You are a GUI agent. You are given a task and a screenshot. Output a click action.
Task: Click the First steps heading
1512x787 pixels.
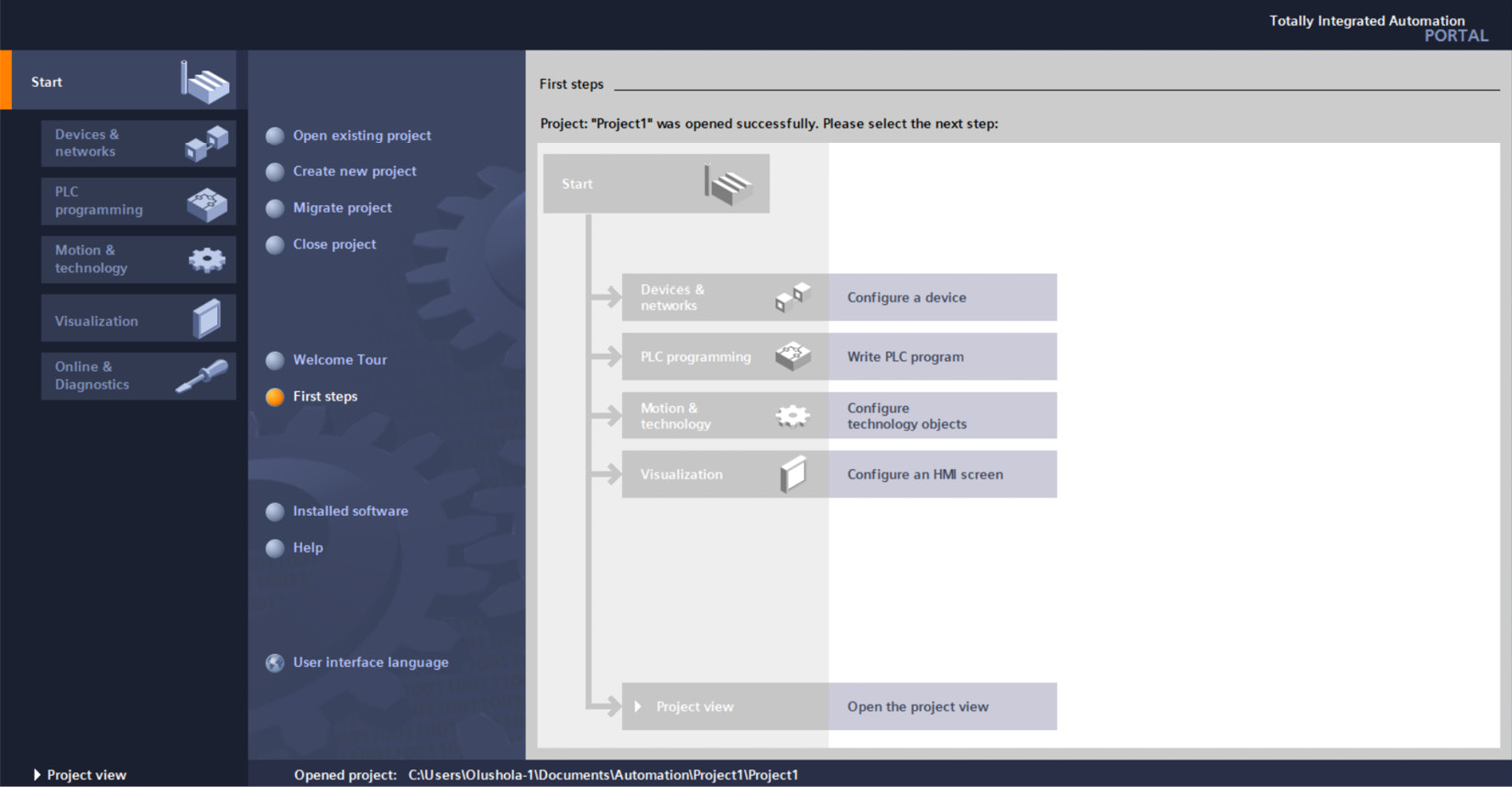coord(571,84)
